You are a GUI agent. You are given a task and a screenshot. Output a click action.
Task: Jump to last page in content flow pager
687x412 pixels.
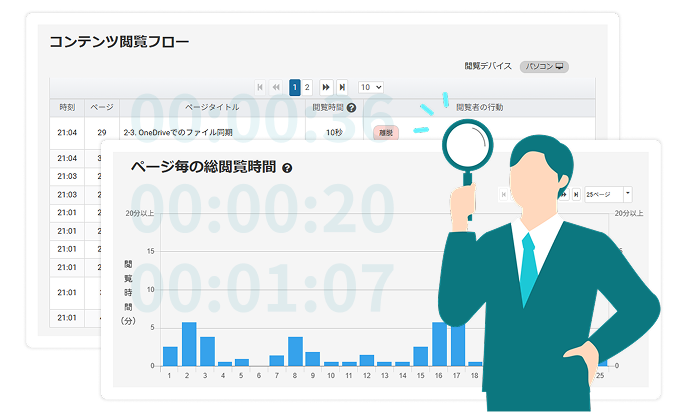pos(342,87)
